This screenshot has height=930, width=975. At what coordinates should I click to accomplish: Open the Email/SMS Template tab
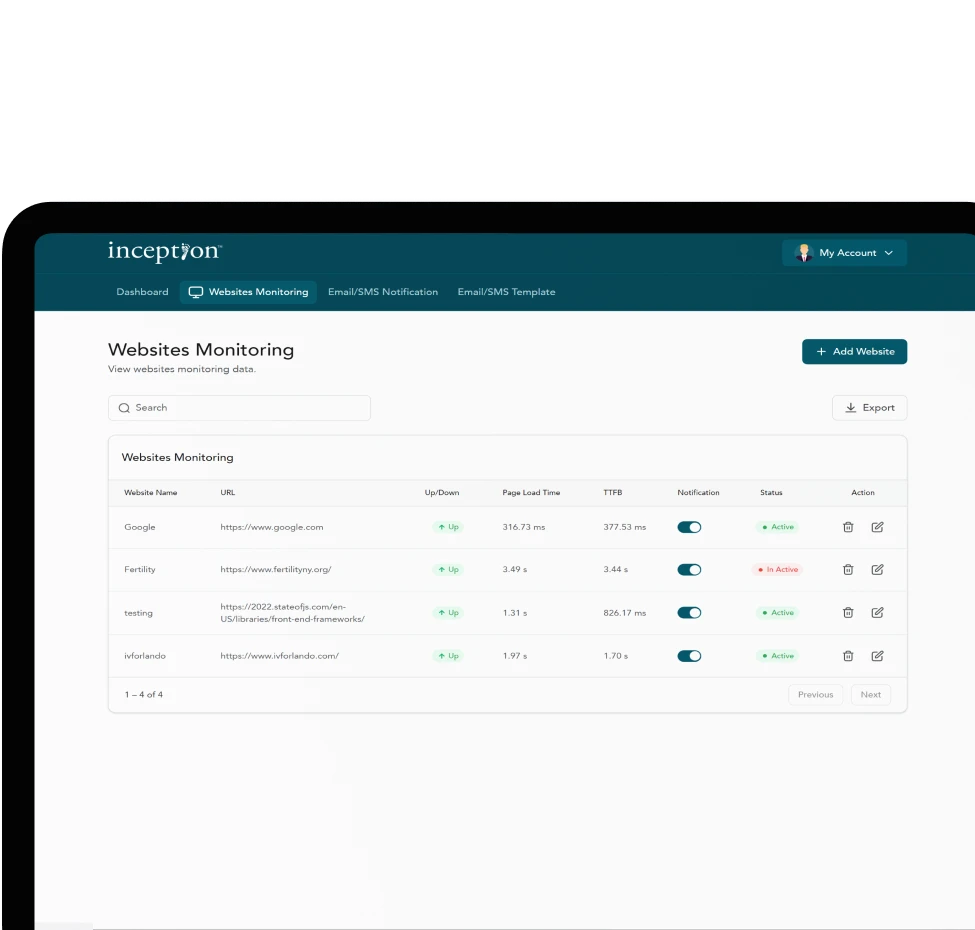point(506,292)
